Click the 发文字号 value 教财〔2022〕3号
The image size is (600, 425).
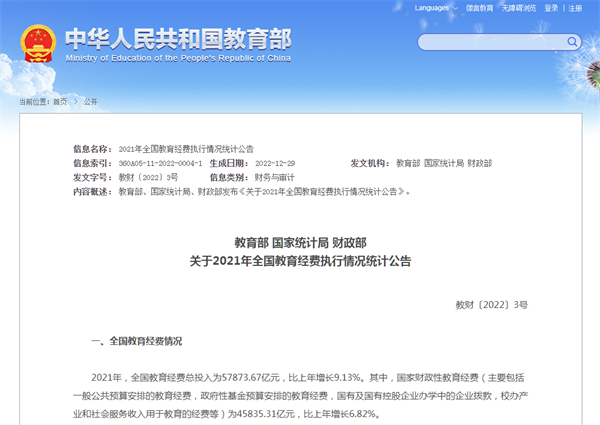(x=148, y=177)
